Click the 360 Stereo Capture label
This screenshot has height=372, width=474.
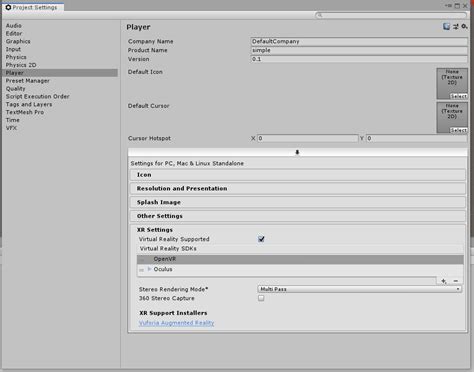pos(167,298)
